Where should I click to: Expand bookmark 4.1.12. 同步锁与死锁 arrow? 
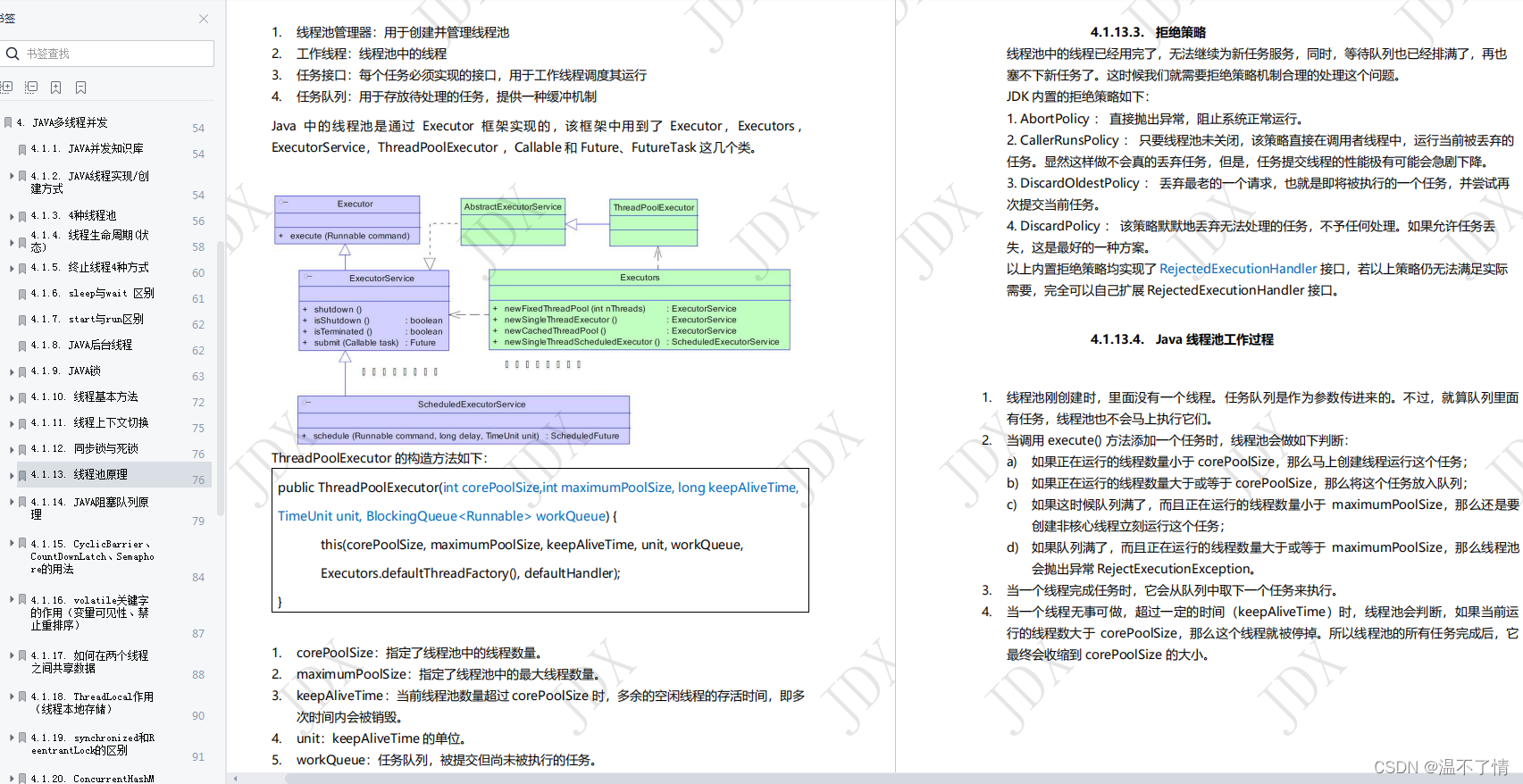coord(12,449)
